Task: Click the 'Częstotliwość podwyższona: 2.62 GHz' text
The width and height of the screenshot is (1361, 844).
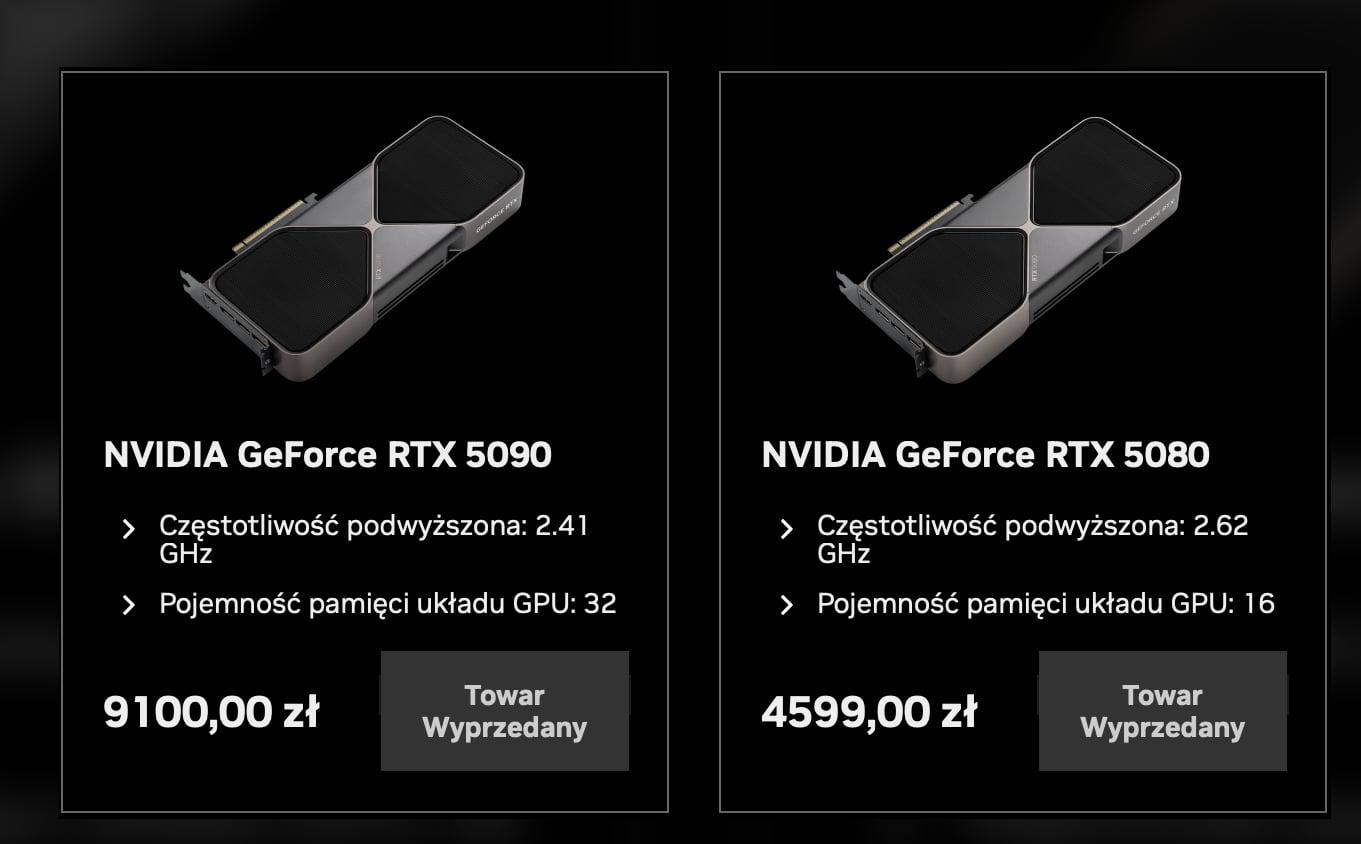Action: tap(1032, 539)
